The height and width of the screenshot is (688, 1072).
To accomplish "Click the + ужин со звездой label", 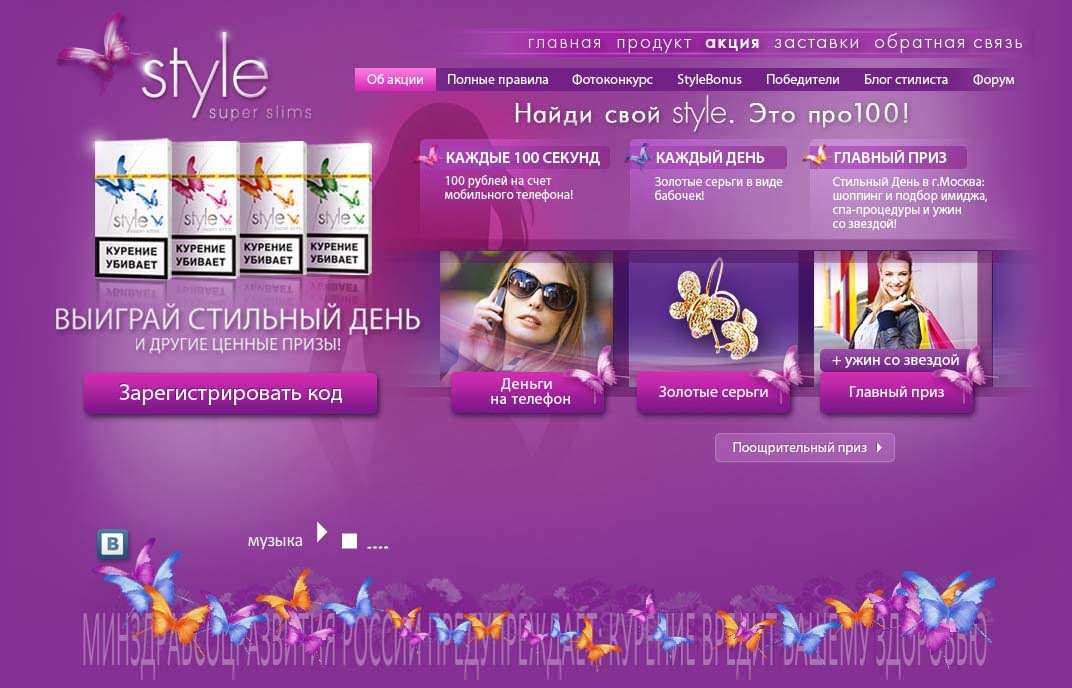I will tap(895, 360).
